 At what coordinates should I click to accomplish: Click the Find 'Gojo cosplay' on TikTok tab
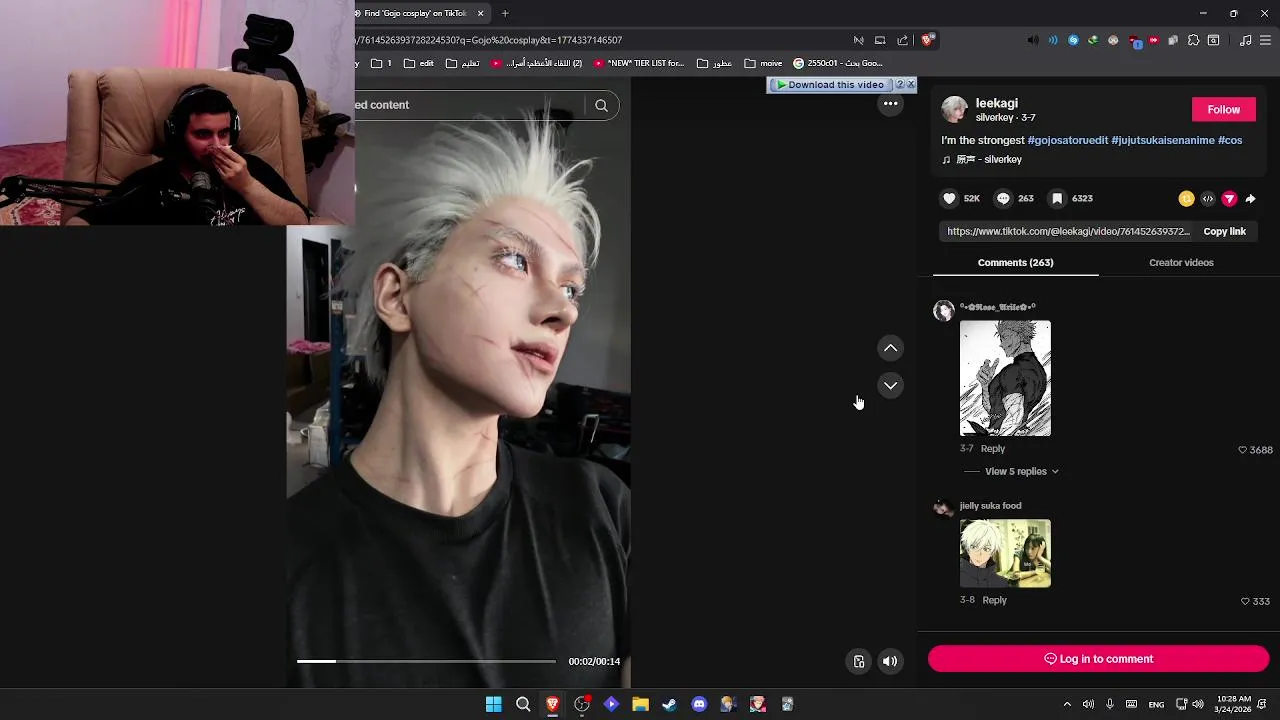click(415, 13)
